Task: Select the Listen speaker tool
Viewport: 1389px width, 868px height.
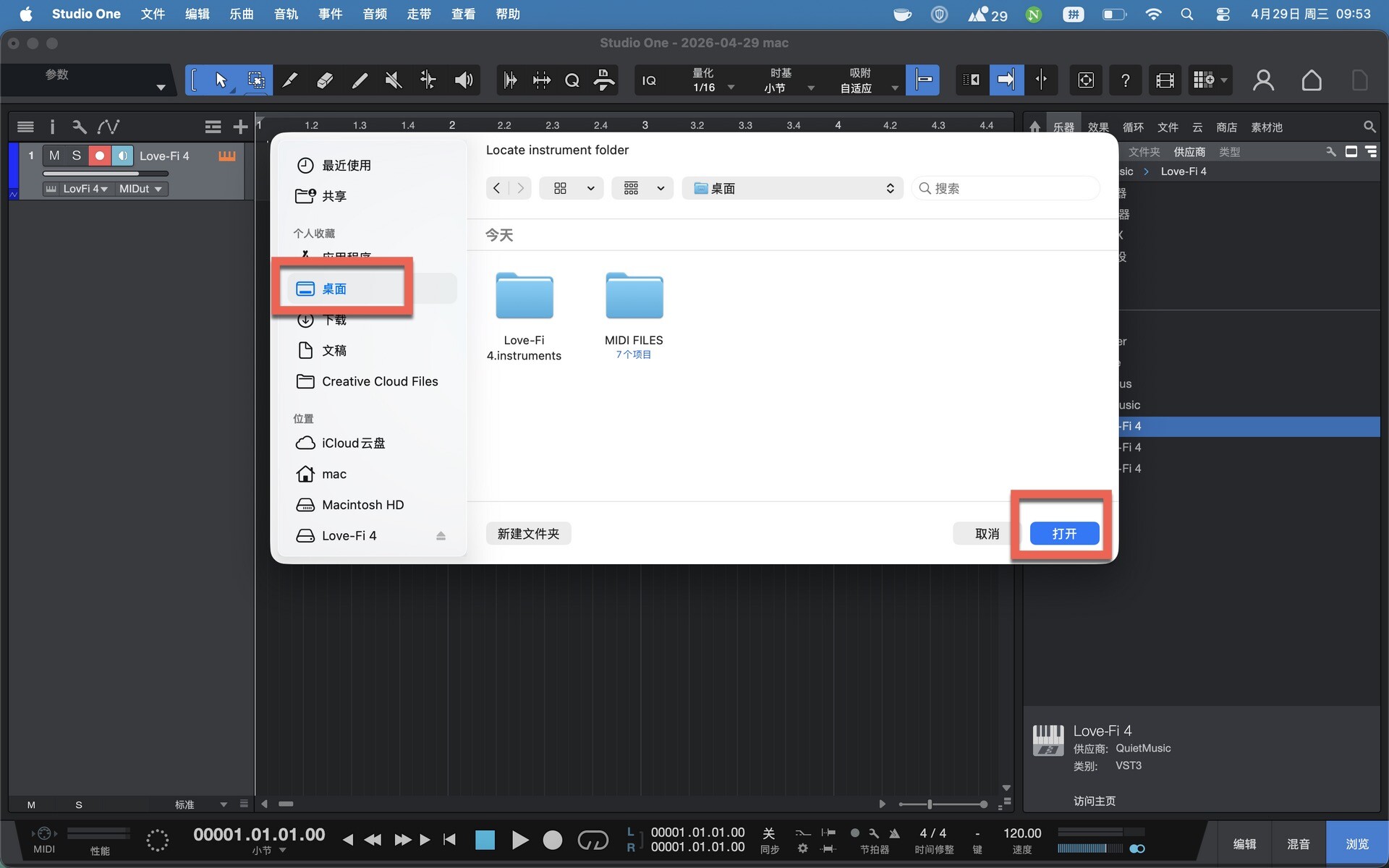Action: (x=463, y=80)
